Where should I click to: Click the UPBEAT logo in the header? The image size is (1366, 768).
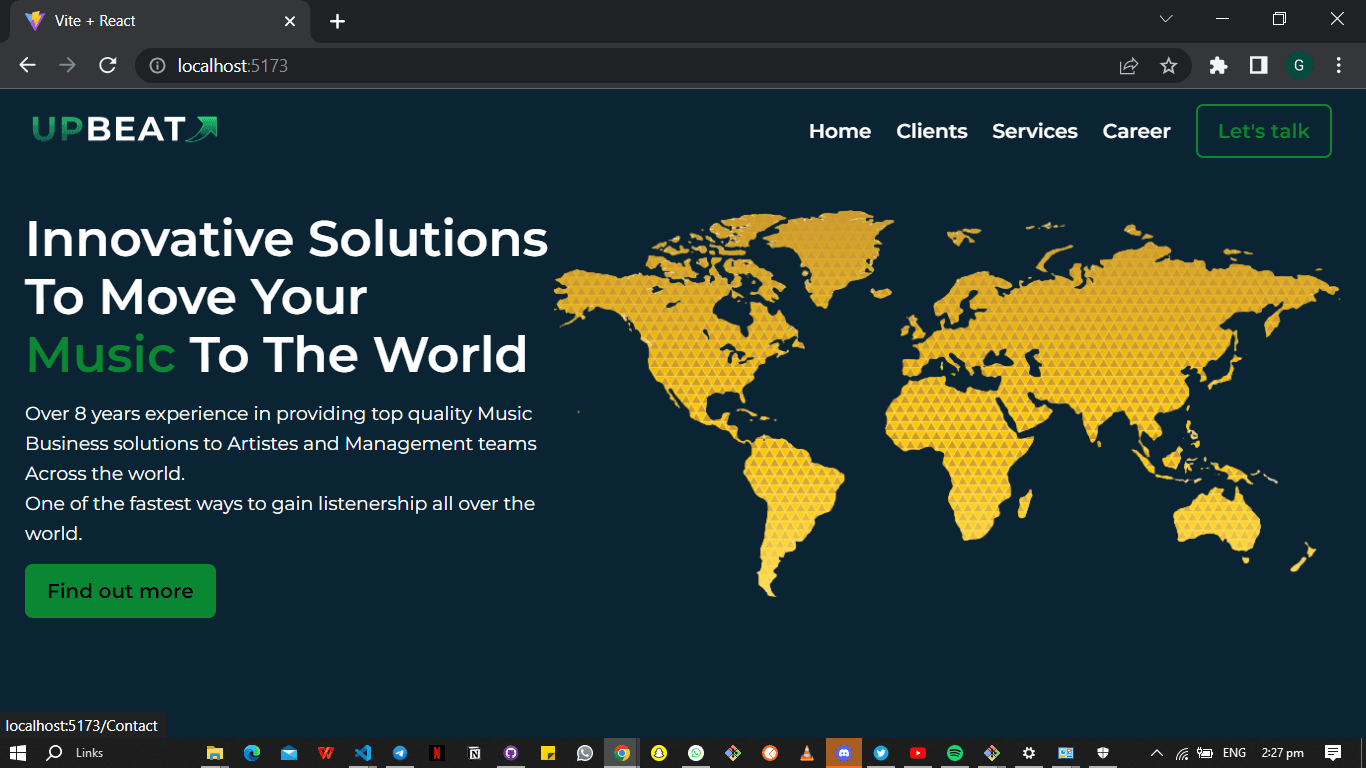tap(124, 129)
